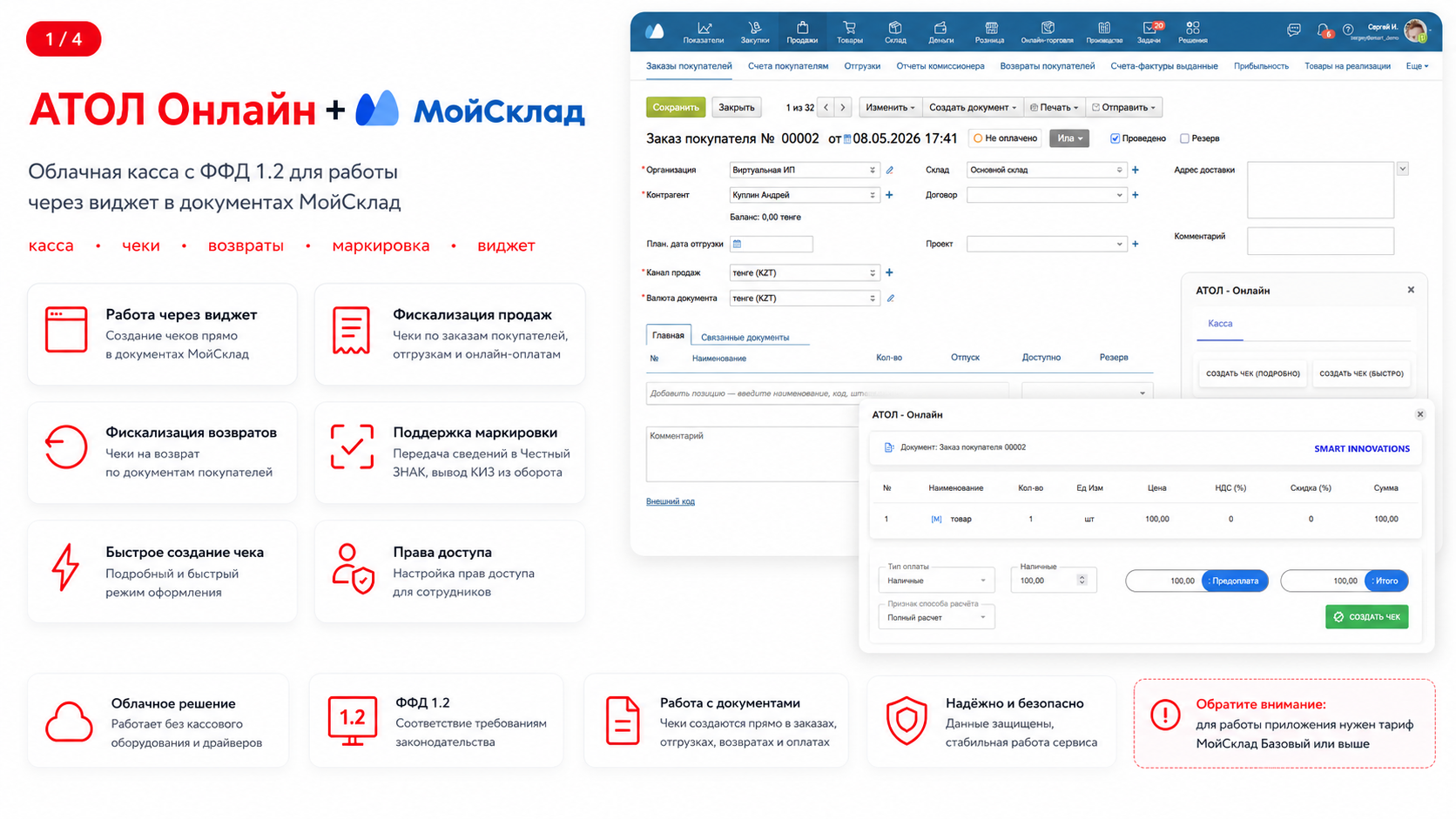Image resolution: width=1456 pixels, height=819 pixels.
Task: Edit Валюта документа with pencil icon
Action: click(x=890, y=298)
